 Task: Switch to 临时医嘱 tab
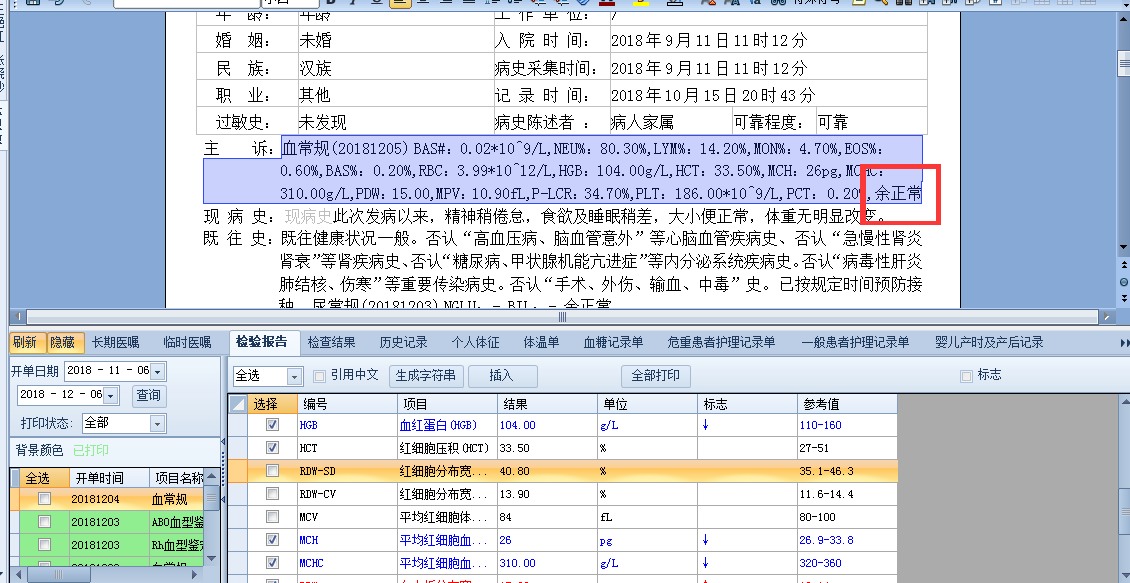(187, 342)
